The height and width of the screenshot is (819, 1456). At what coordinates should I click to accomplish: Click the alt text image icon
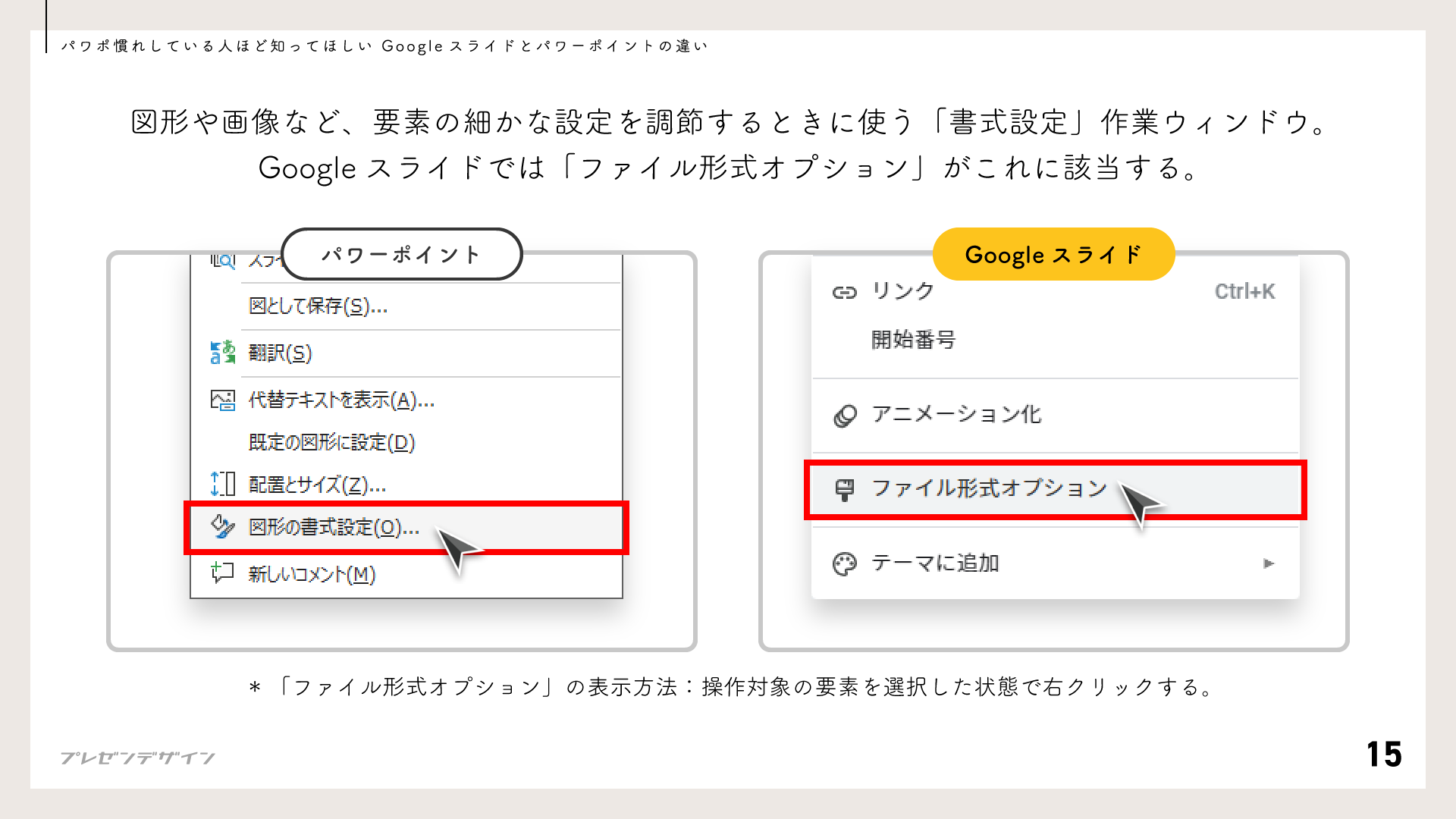(x=222, y=400)
